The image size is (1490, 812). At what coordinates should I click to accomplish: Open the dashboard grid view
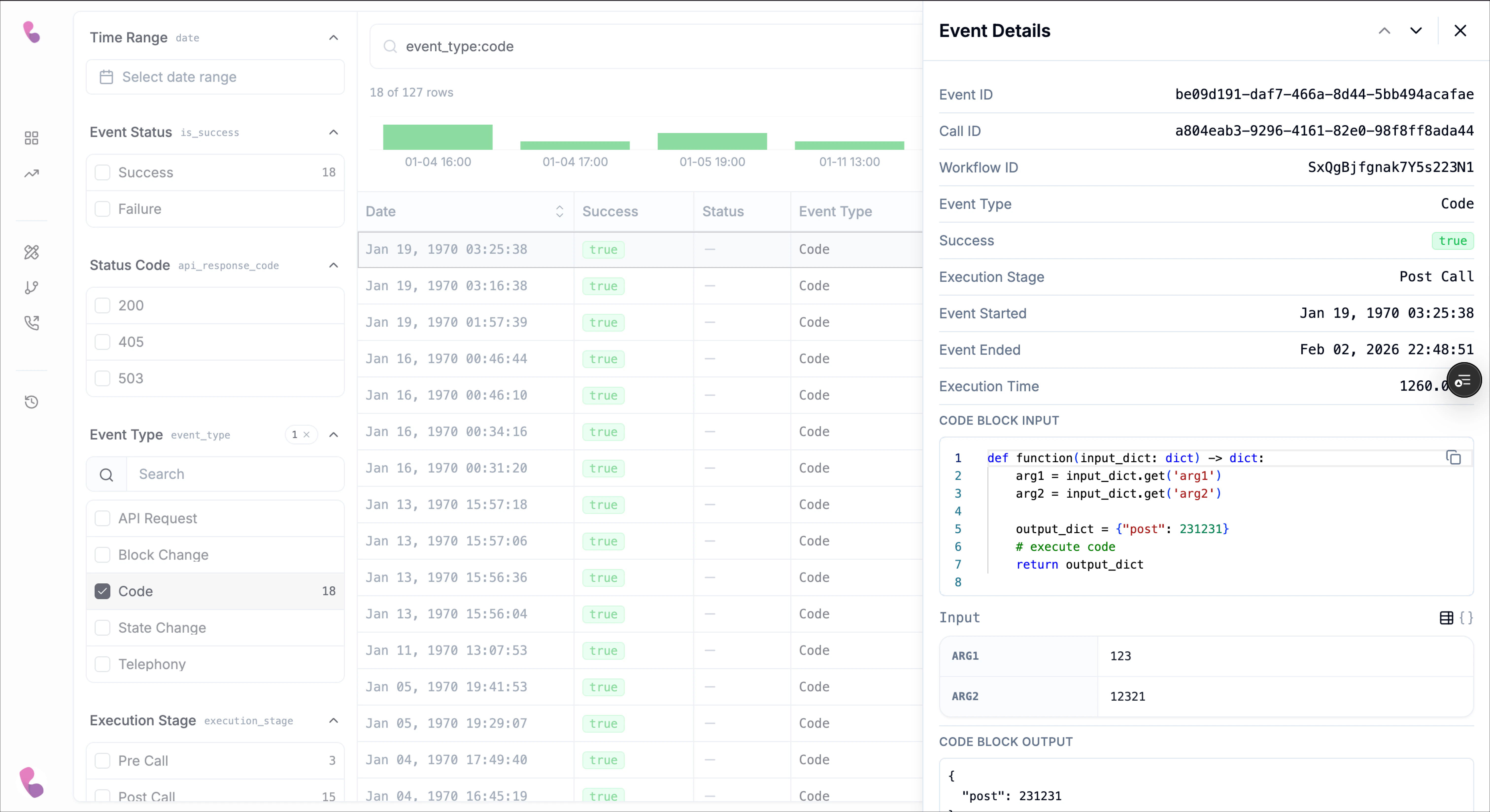coord(32,138)
